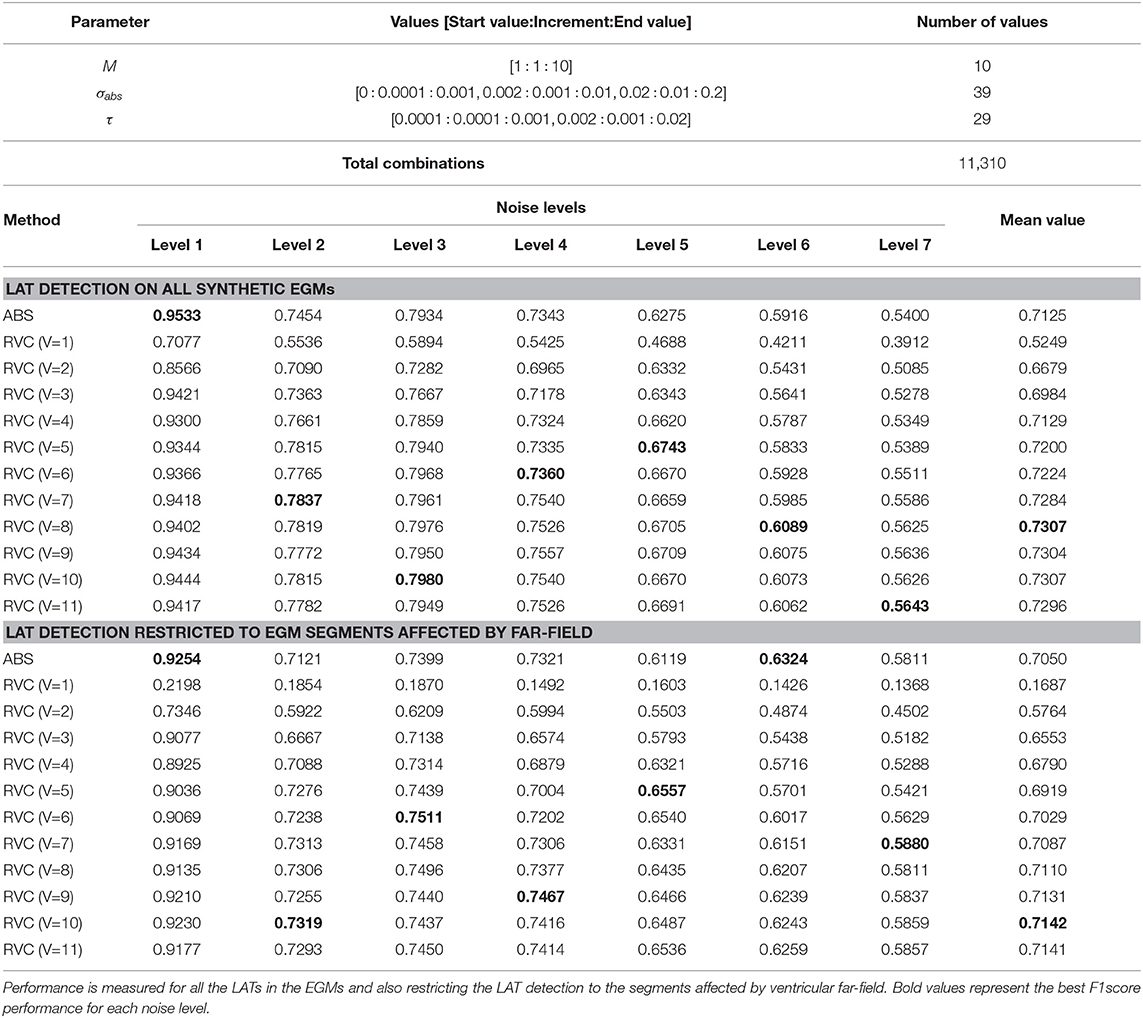Click the "Parameter" column header
Viewport: 1143px width, 1018px height.
(109, 22)
